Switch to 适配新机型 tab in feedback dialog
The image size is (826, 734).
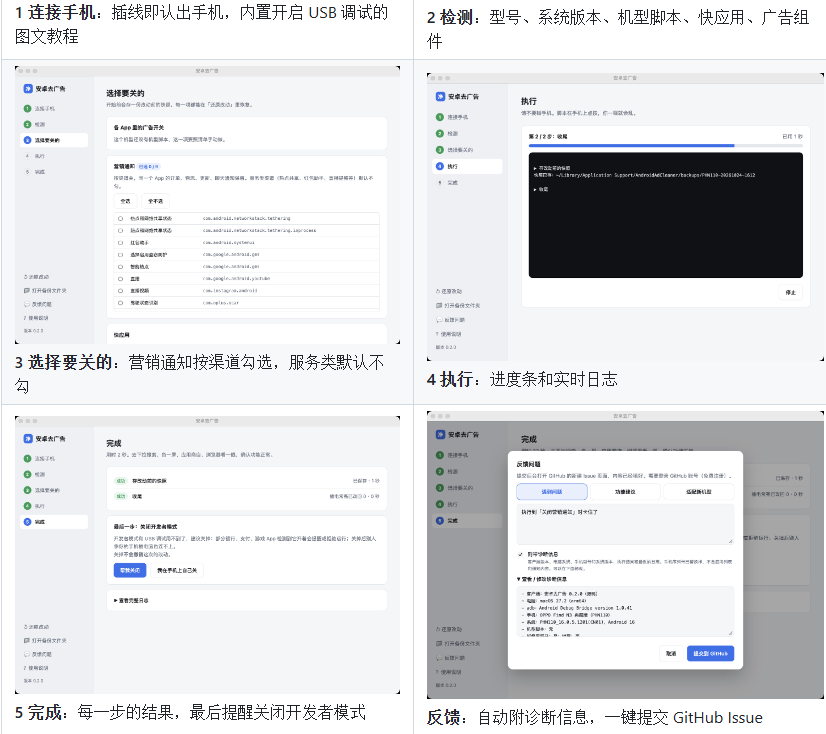(x=699, y=492)
